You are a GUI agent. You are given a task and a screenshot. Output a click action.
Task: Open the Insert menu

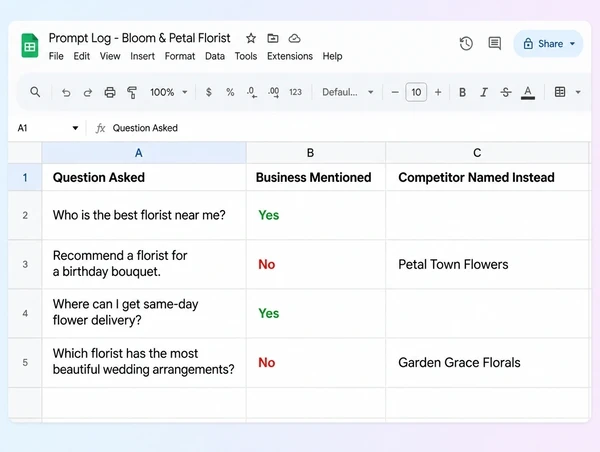142,56
